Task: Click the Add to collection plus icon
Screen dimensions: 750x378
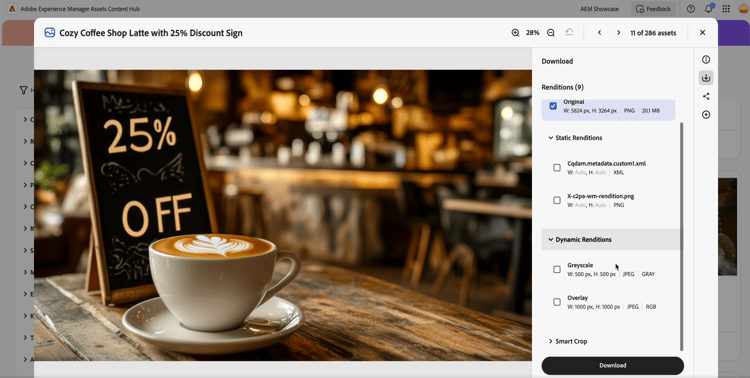Action: (706, 115)
